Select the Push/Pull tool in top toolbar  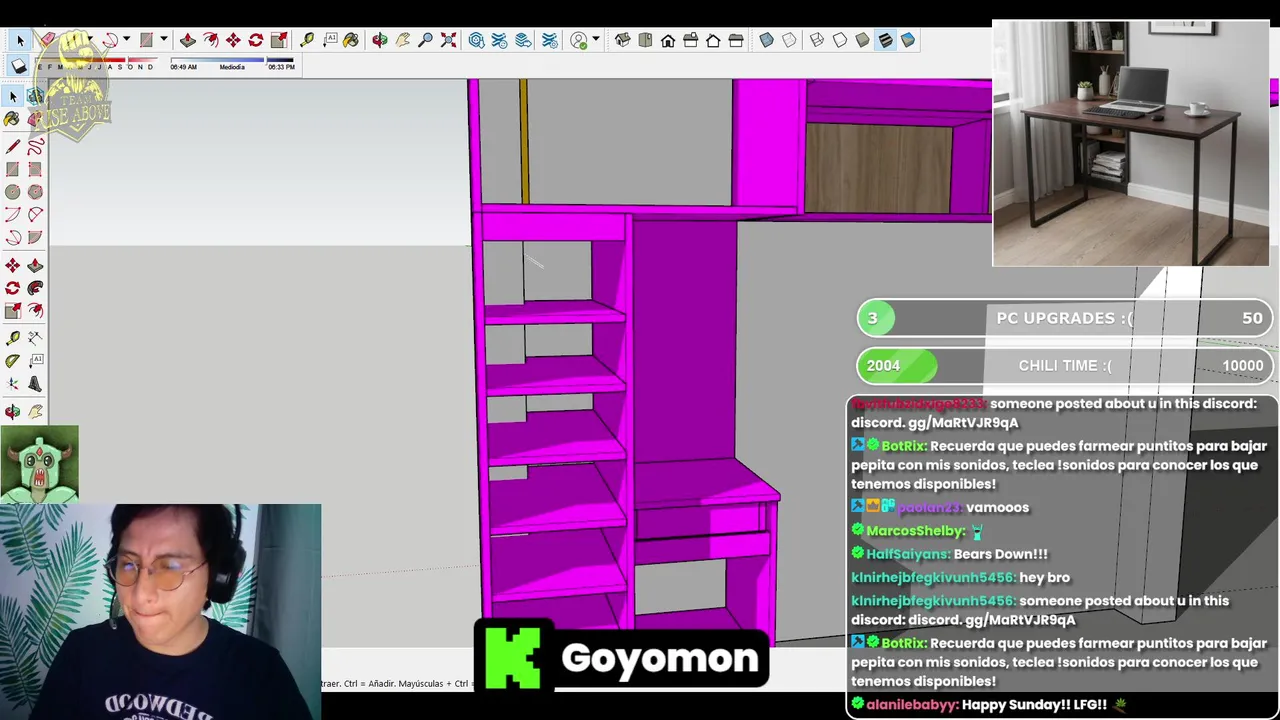[x=188, y=40]
